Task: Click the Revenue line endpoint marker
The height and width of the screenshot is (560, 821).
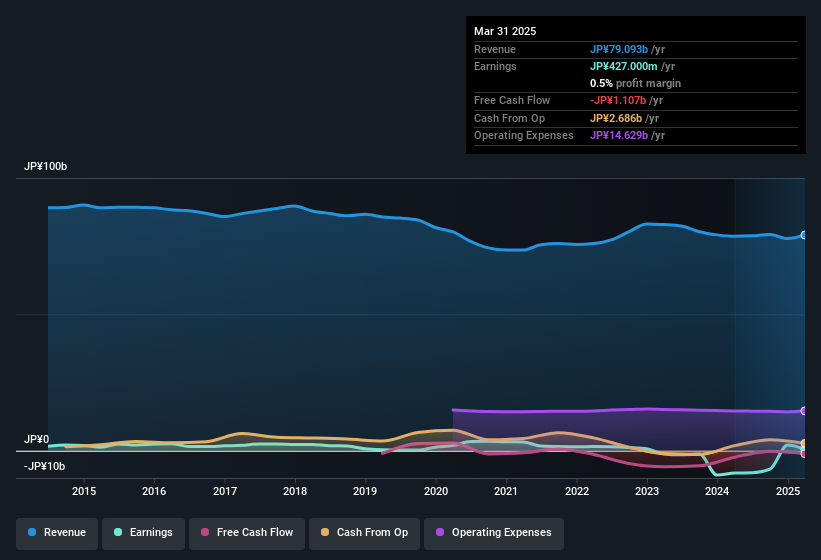Action: tap(804, 235)
